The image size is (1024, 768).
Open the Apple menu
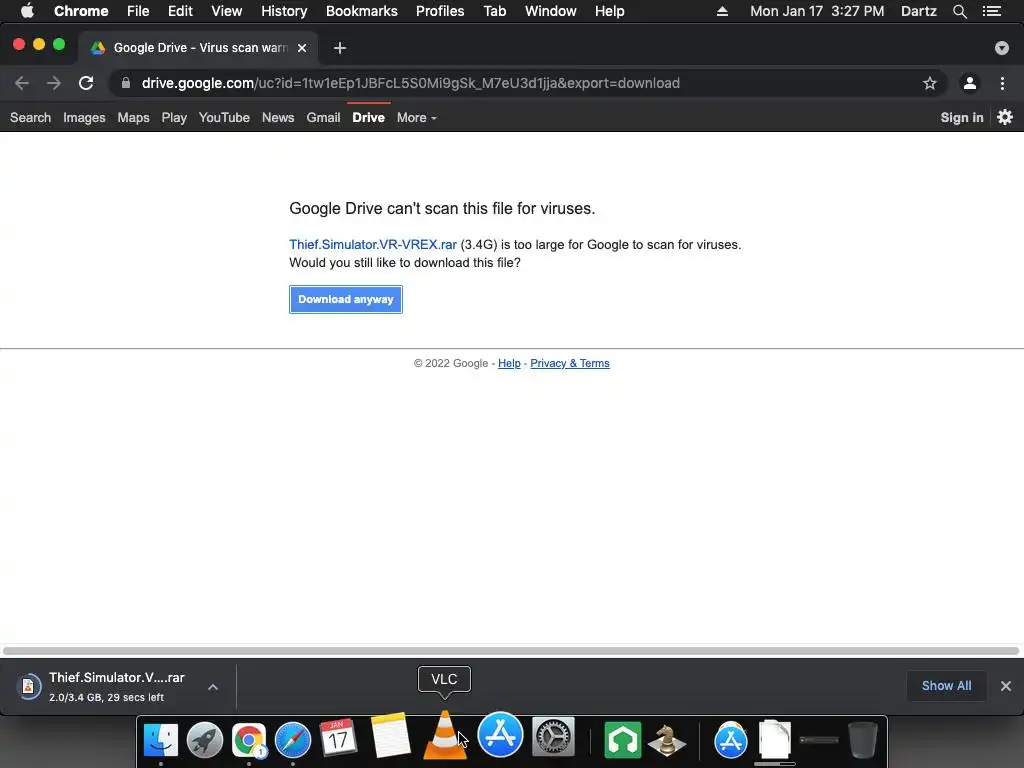pos(27,11)
